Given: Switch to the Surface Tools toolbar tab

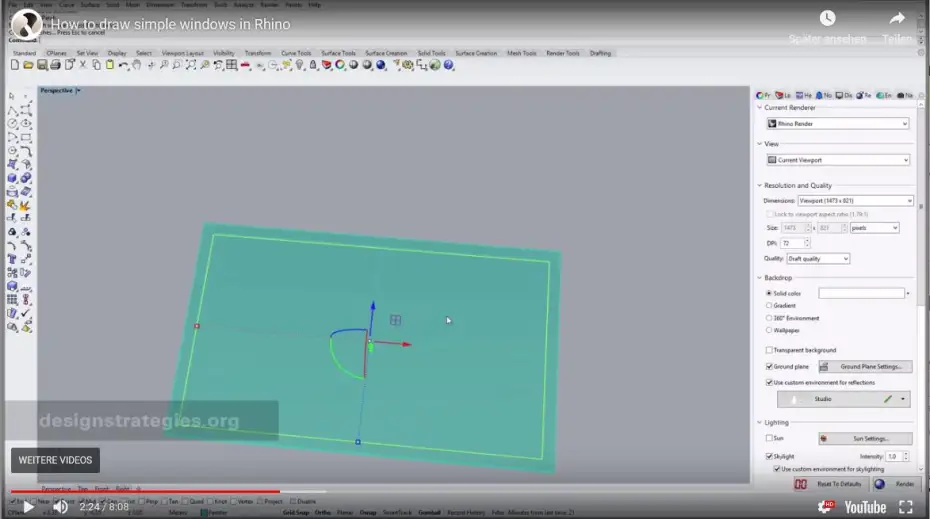Looking at the screenshot, I should [338, 53].
